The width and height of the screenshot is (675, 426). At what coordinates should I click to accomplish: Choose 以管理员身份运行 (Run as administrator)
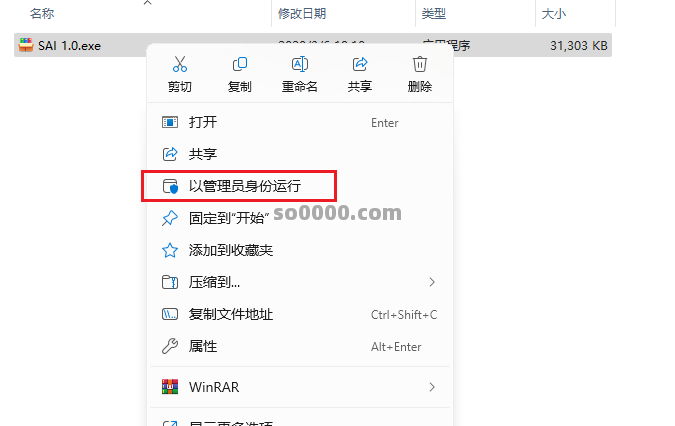300,186
